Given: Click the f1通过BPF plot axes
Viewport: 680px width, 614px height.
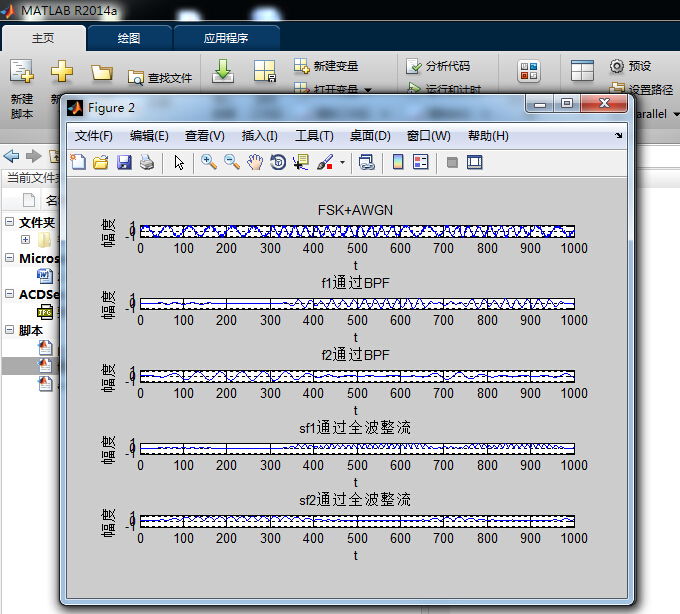Looking at the screenshot, I should pos(357,304).
